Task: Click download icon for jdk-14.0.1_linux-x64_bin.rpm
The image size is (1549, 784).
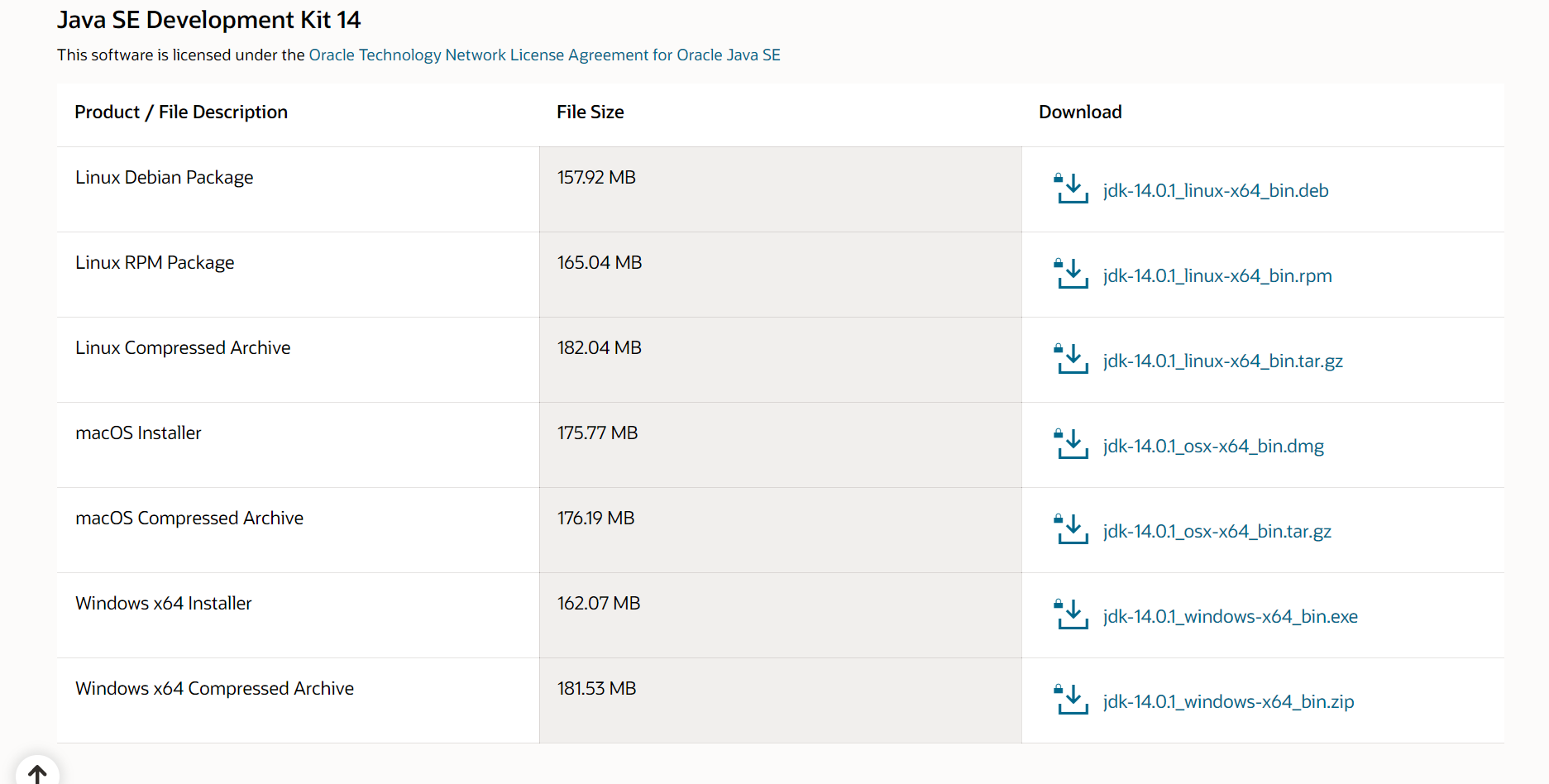Action: (x=1072, y=274)
